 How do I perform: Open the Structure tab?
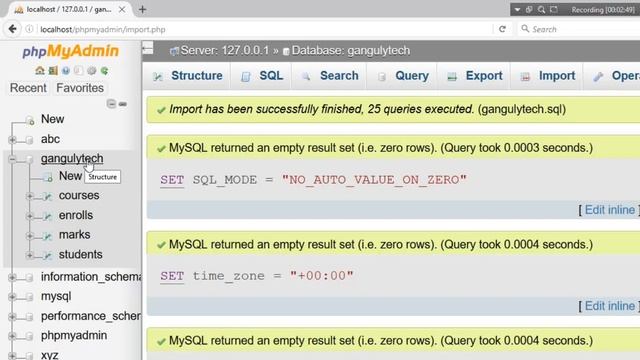pyautogui.click(x=187, y=76)
